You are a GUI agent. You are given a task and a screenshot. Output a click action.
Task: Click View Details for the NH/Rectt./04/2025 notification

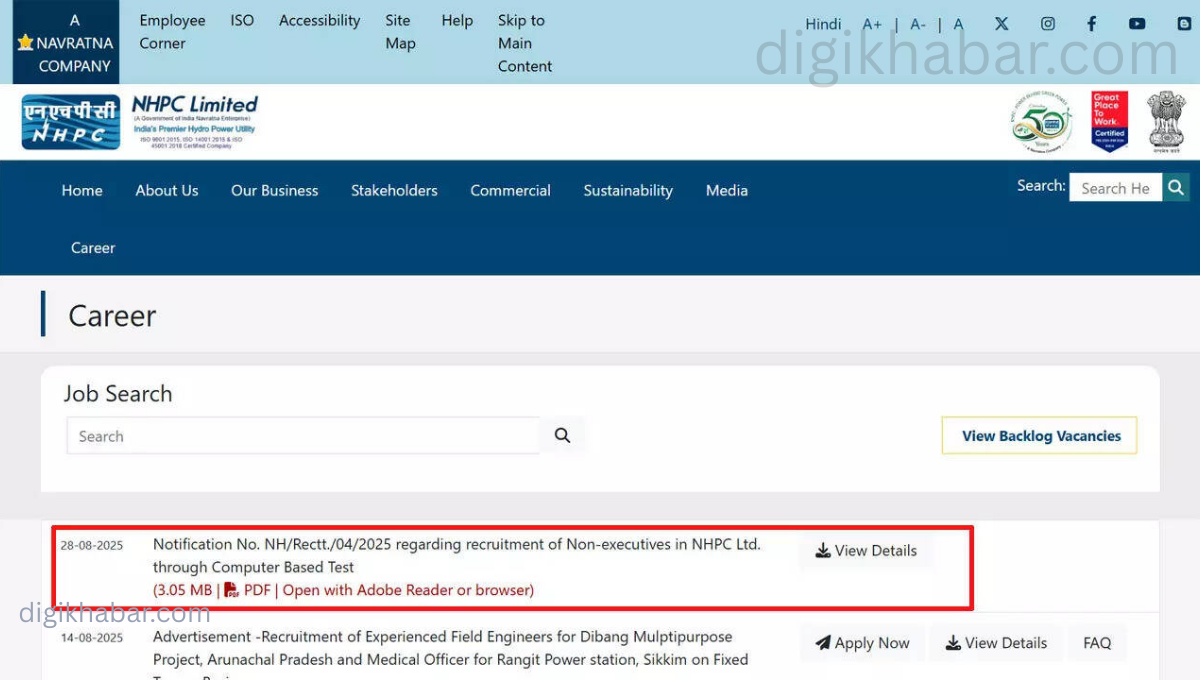(x=866, y=551)
